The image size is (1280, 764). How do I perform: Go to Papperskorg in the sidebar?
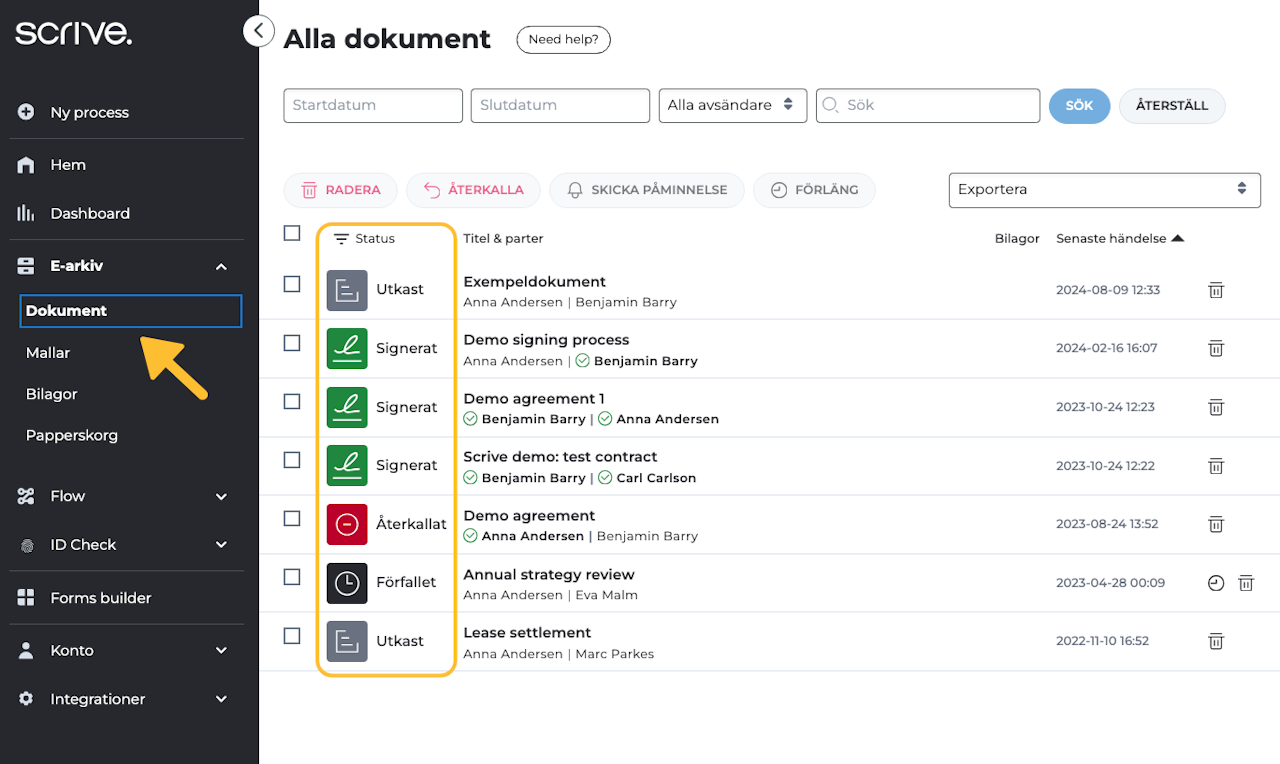coord(72,435)
